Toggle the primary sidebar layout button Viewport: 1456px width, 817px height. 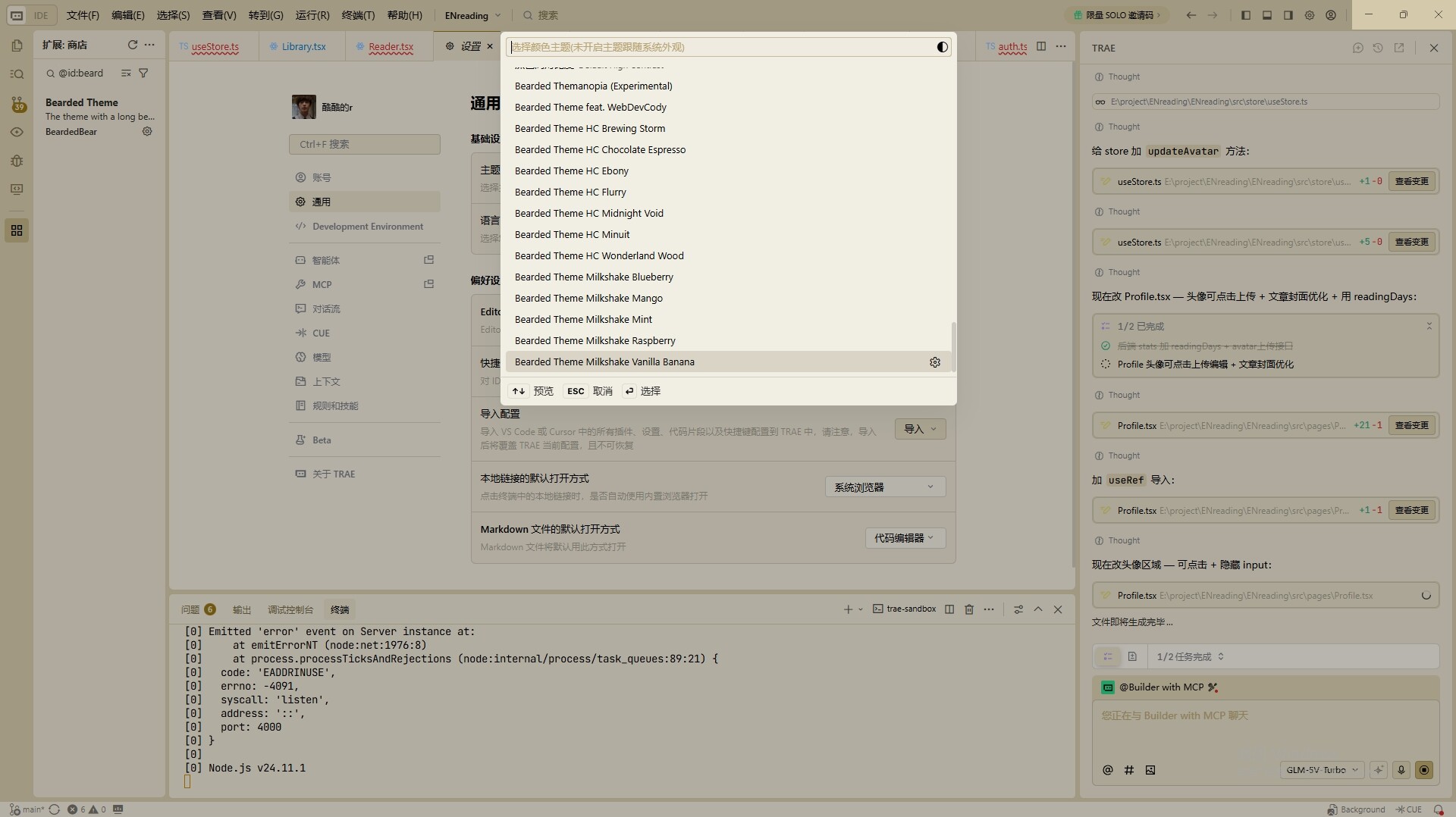click(x=1246, y=15)
